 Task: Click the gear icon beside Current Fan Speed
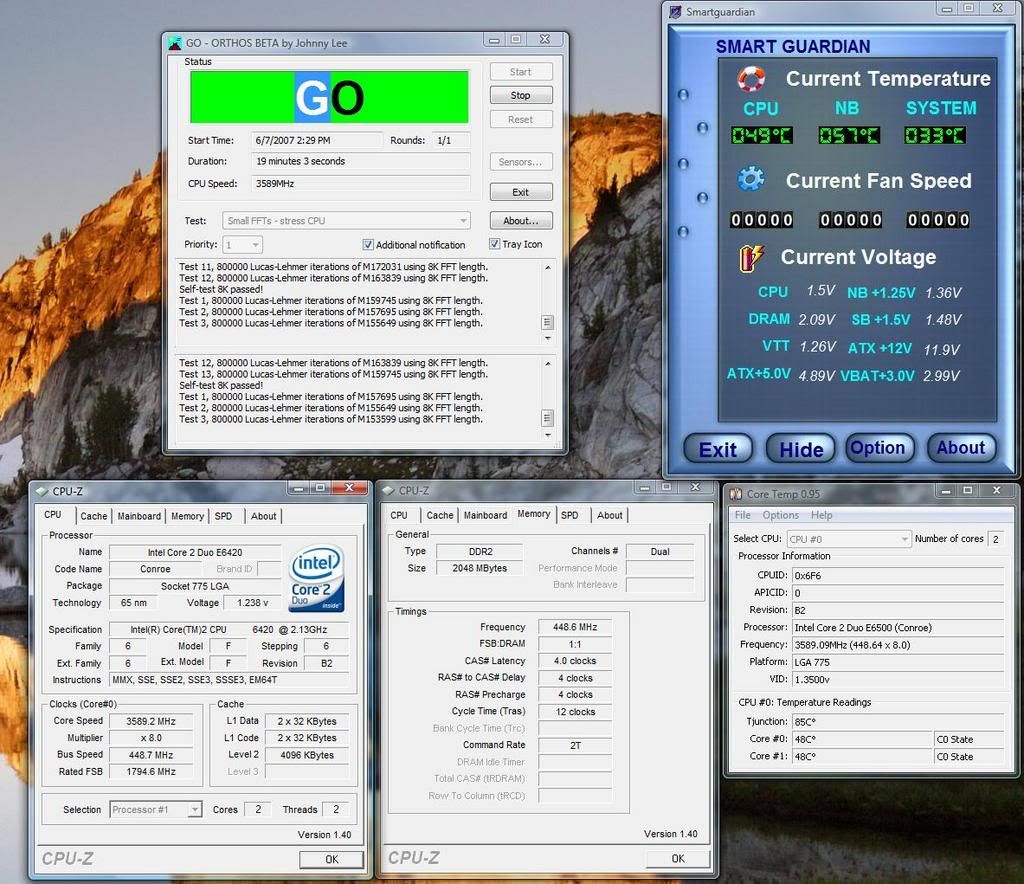tap(751, 180)
